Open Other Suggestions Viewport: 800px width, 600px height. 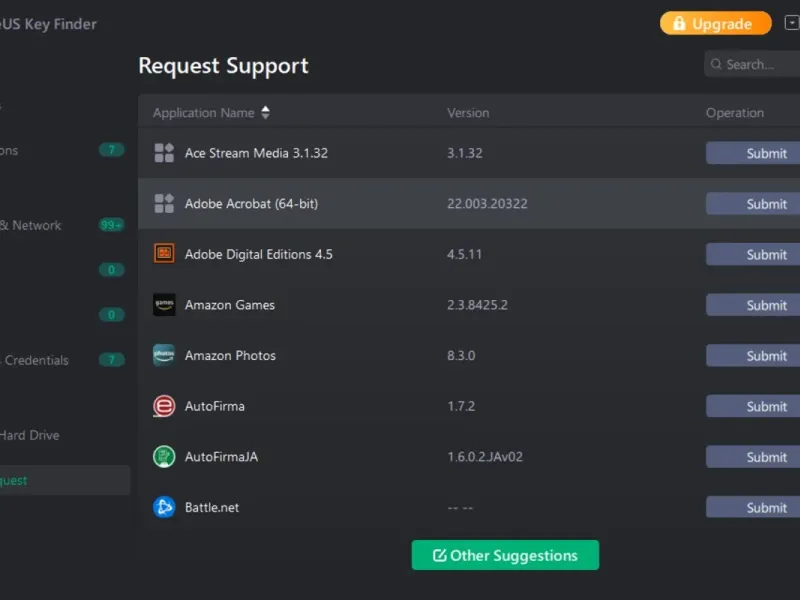coord(505,555)
